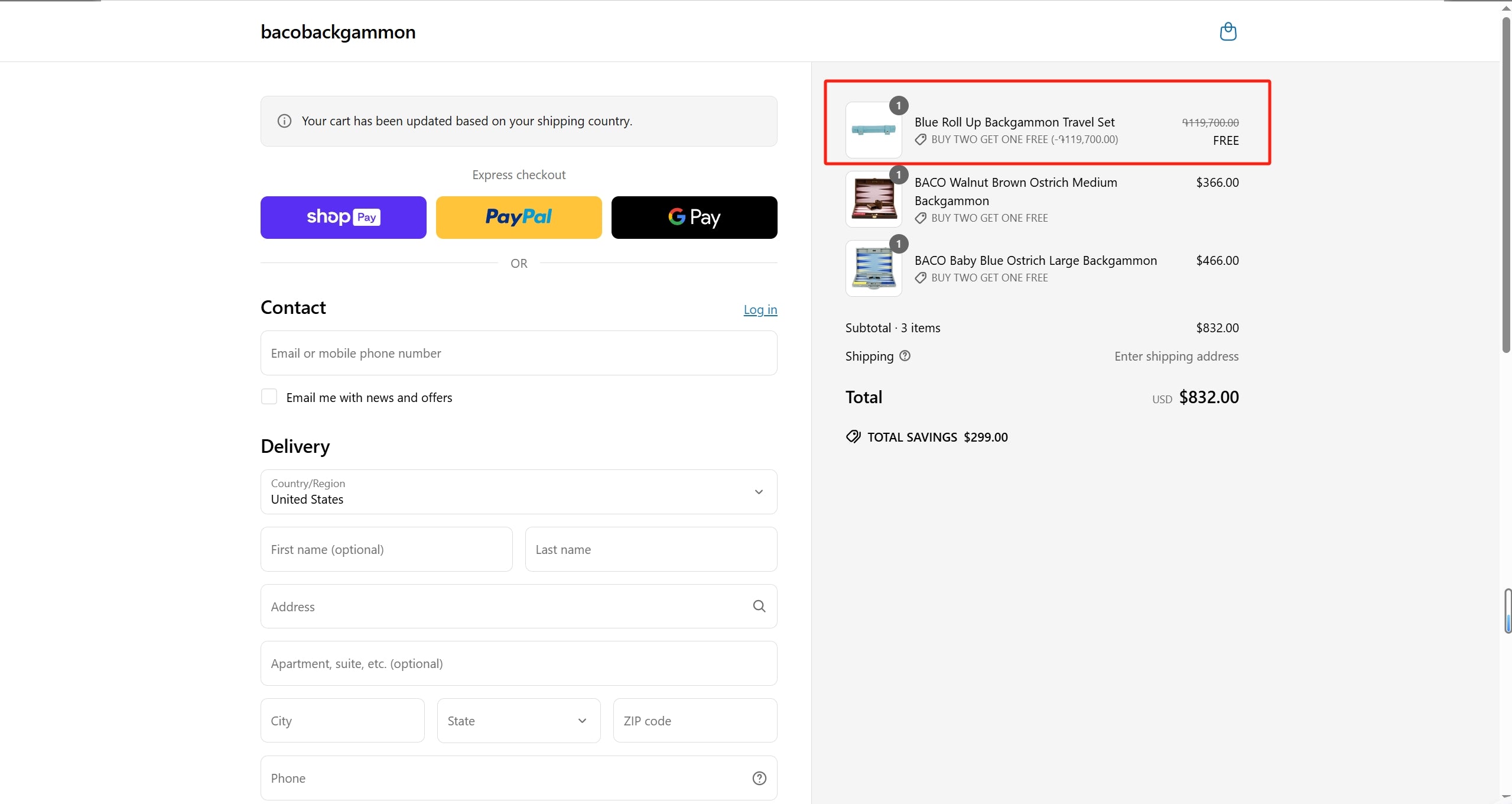Click discount tag icon under Walnut Brown Ostrich
This screenshot has height=804, width=1512.
[x=921, y=218]
